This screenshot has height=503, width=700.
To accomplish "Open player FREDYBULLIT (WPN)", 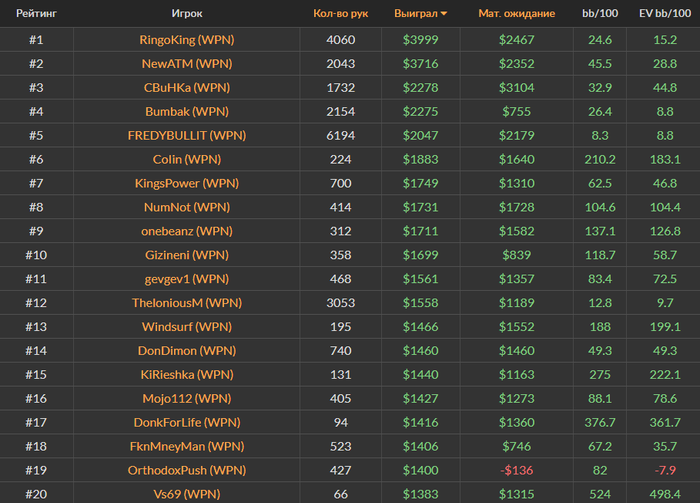I will click(187, 135).
